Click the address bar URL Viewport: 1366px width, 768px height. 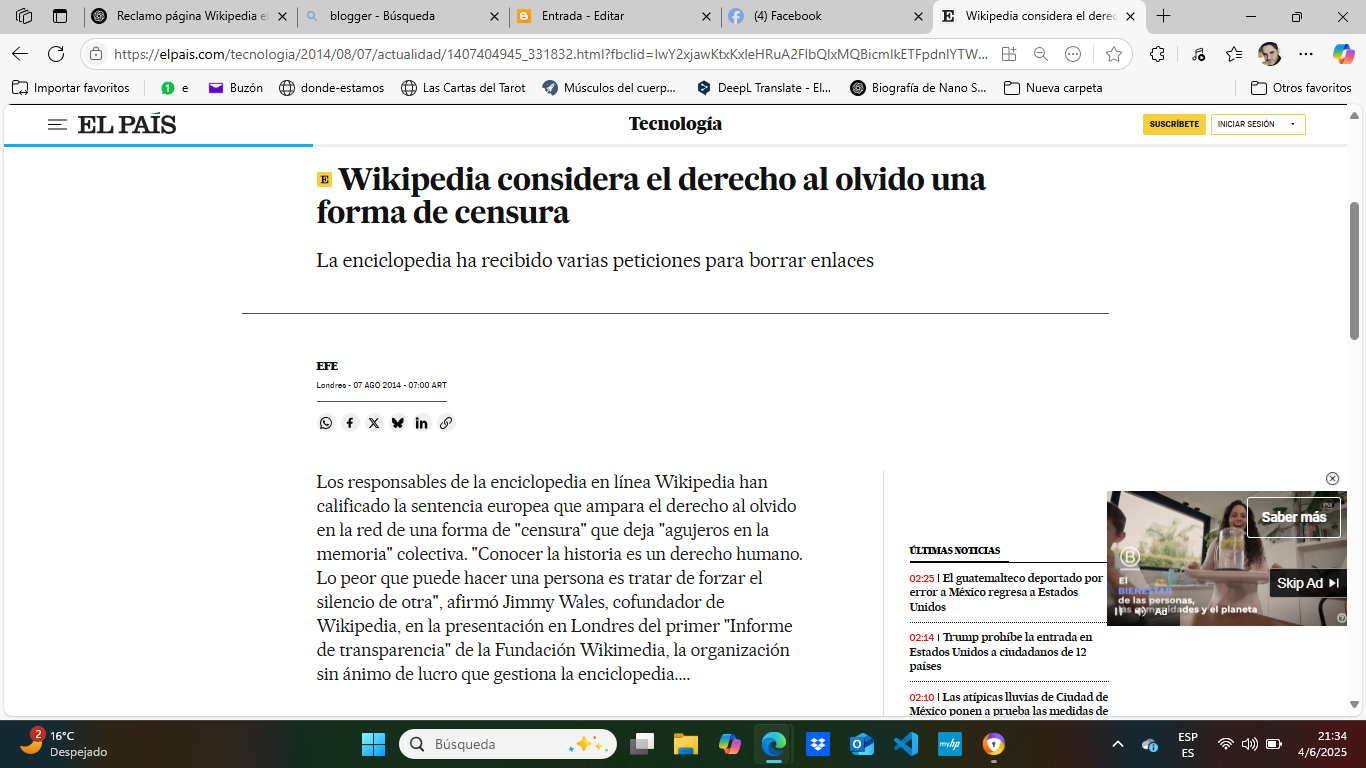[551, 54]
